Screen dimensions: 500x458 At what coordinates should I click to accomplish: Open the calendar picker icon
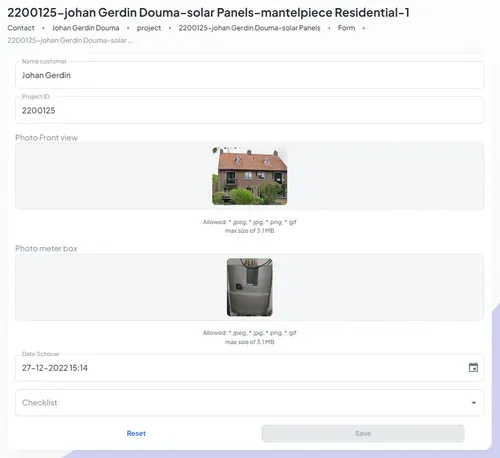click(x=473, y=368)
